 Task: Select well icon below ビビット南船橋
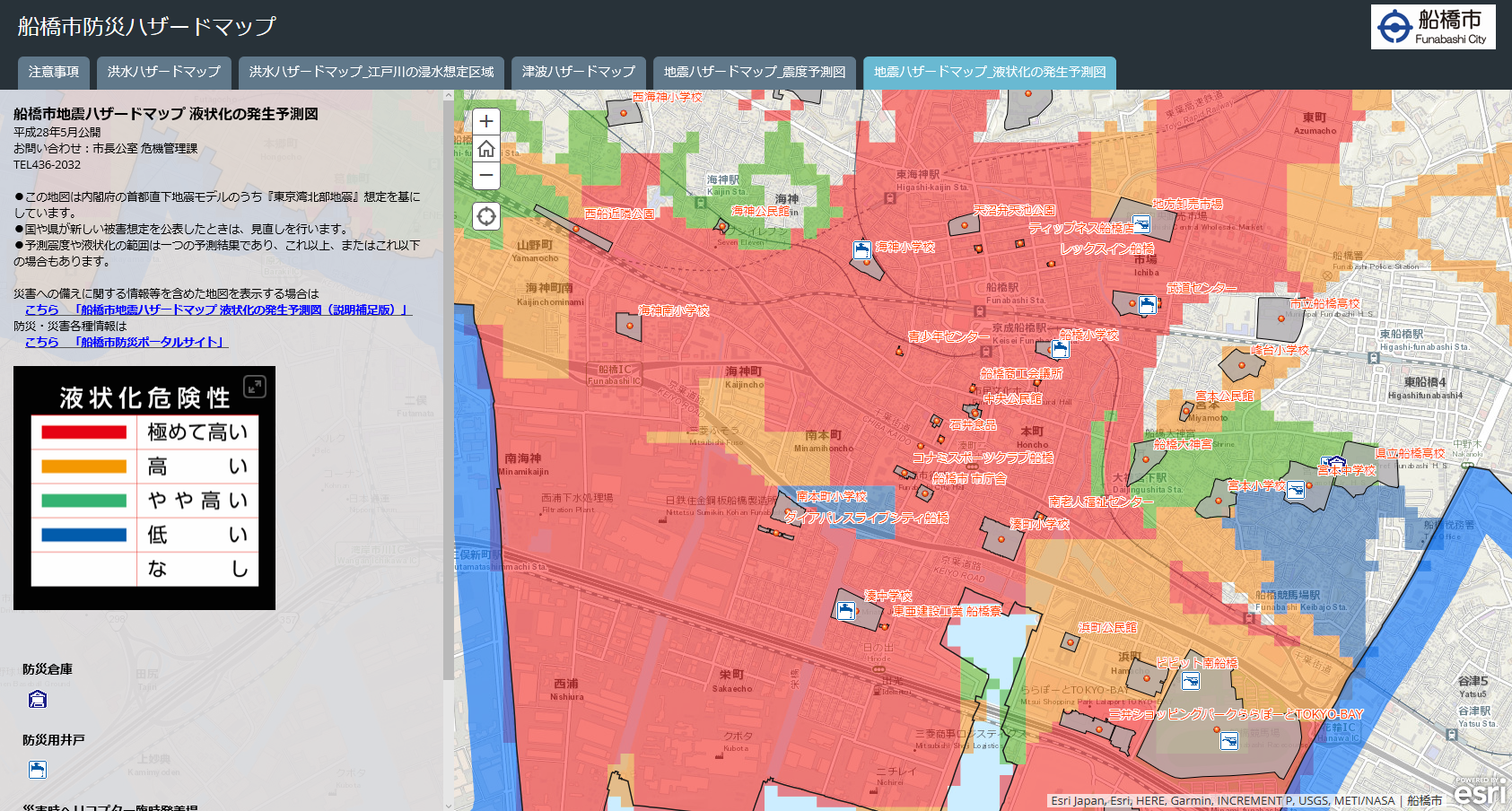pyautogui.click(x=1191, y=682)
